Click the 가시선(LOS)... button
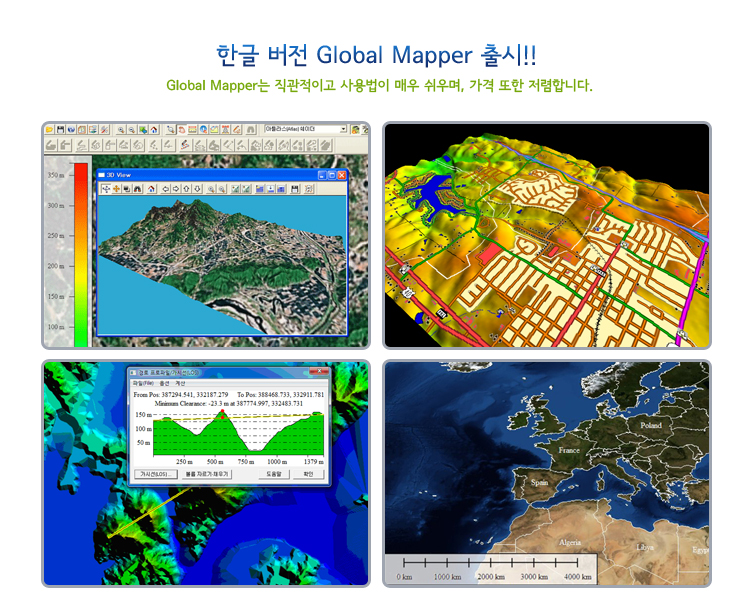The image size is (750, 600). [x=155, y=474]
